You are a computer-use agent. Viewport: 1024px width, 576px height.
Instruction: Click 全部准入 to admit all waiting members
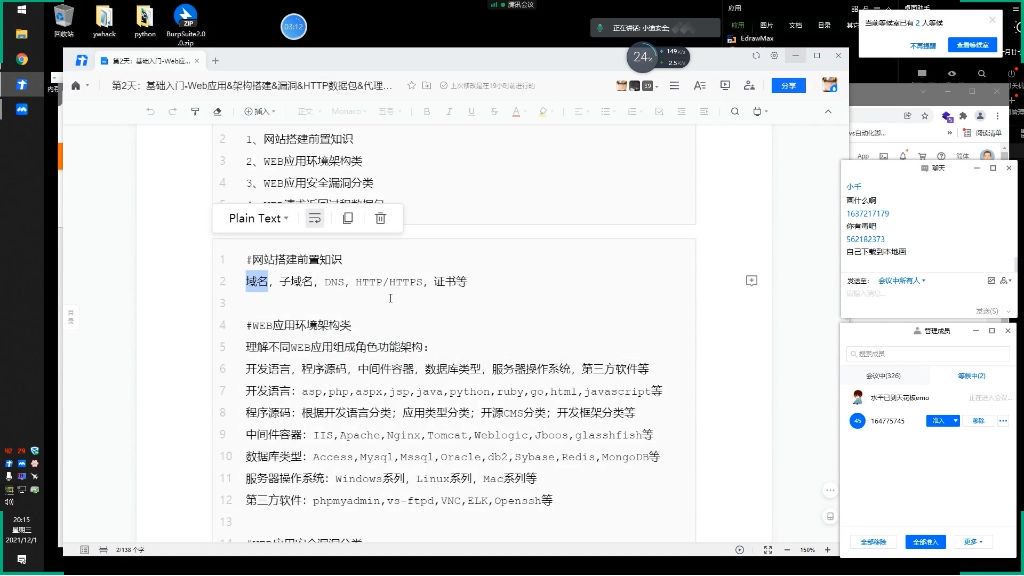[925, 542]
